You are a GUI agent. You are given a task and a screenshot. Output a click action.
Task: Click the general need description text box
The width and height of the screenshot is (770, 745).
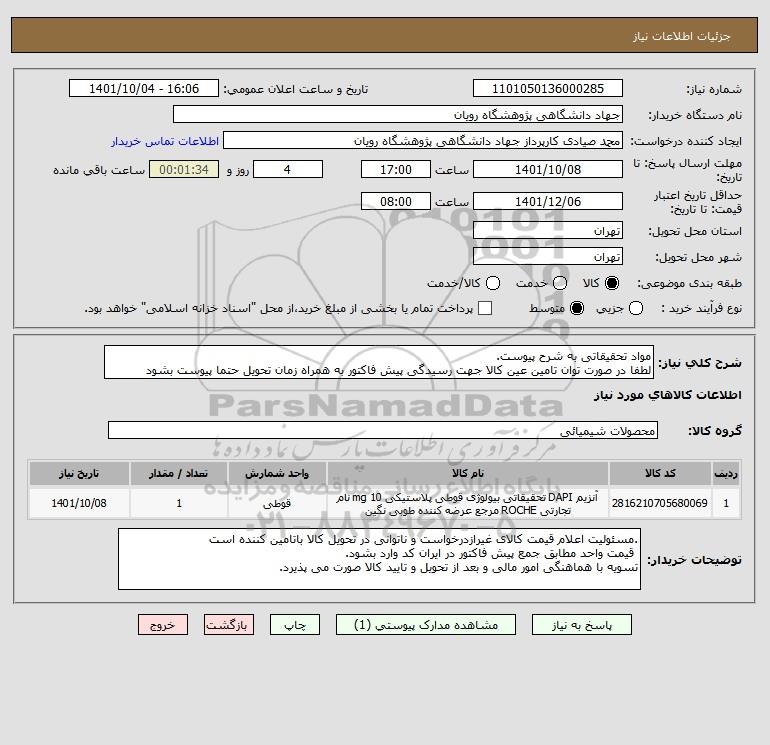click(x=379, y=362)
